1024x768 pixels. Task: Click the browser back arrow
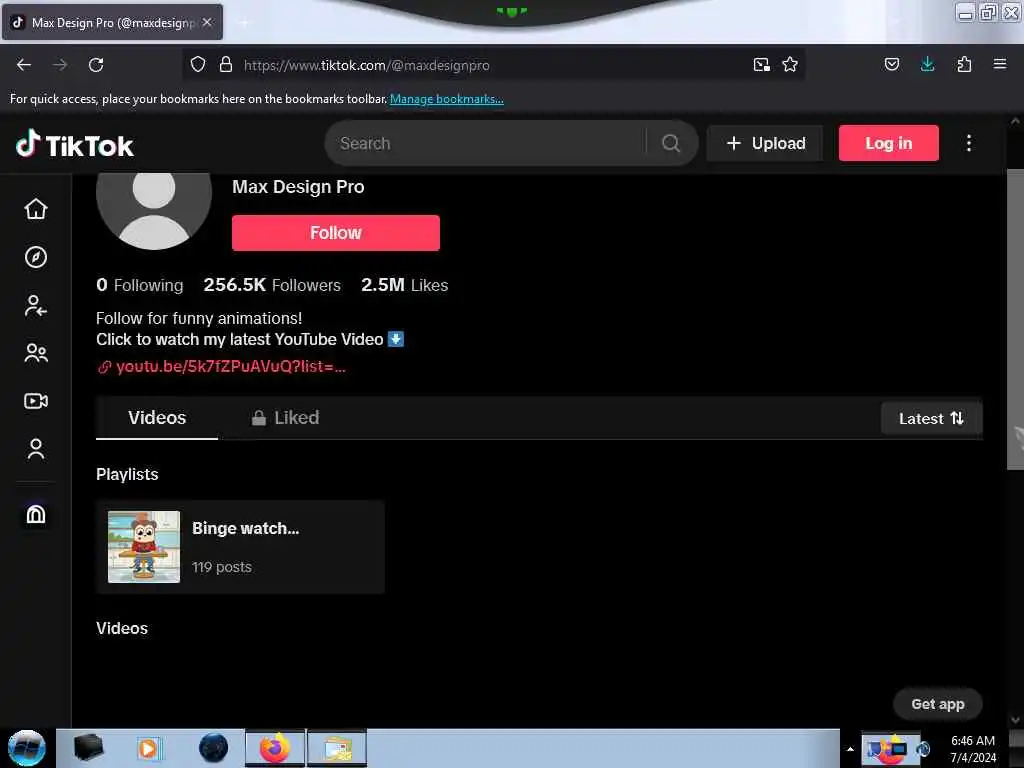coord(24,65)
